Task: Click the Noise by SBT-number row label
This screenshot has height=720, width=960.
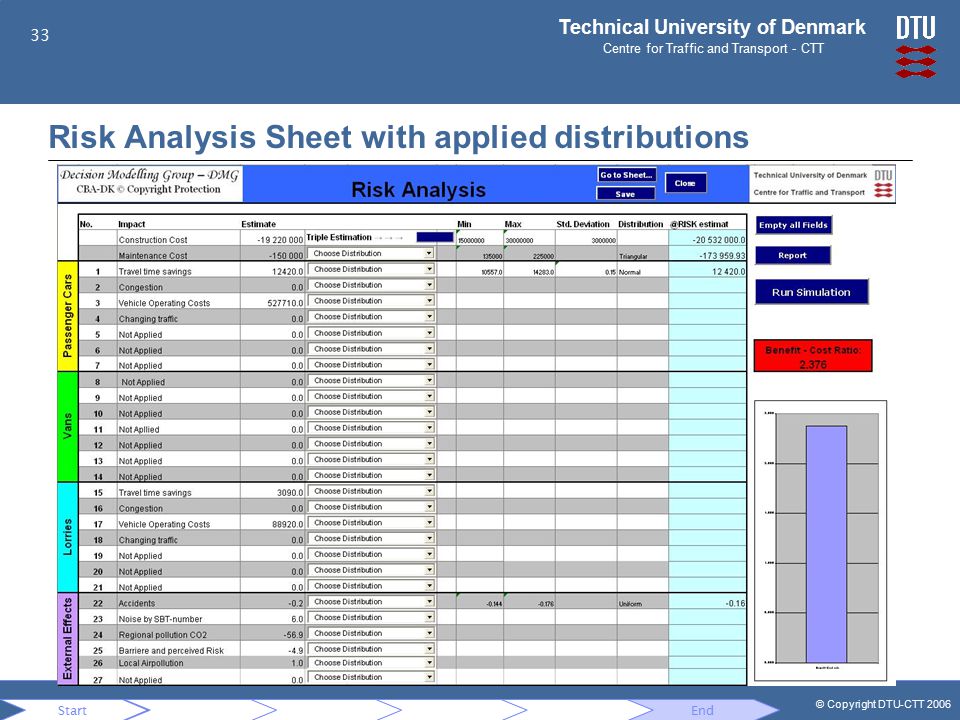Action: click(160, 620)
